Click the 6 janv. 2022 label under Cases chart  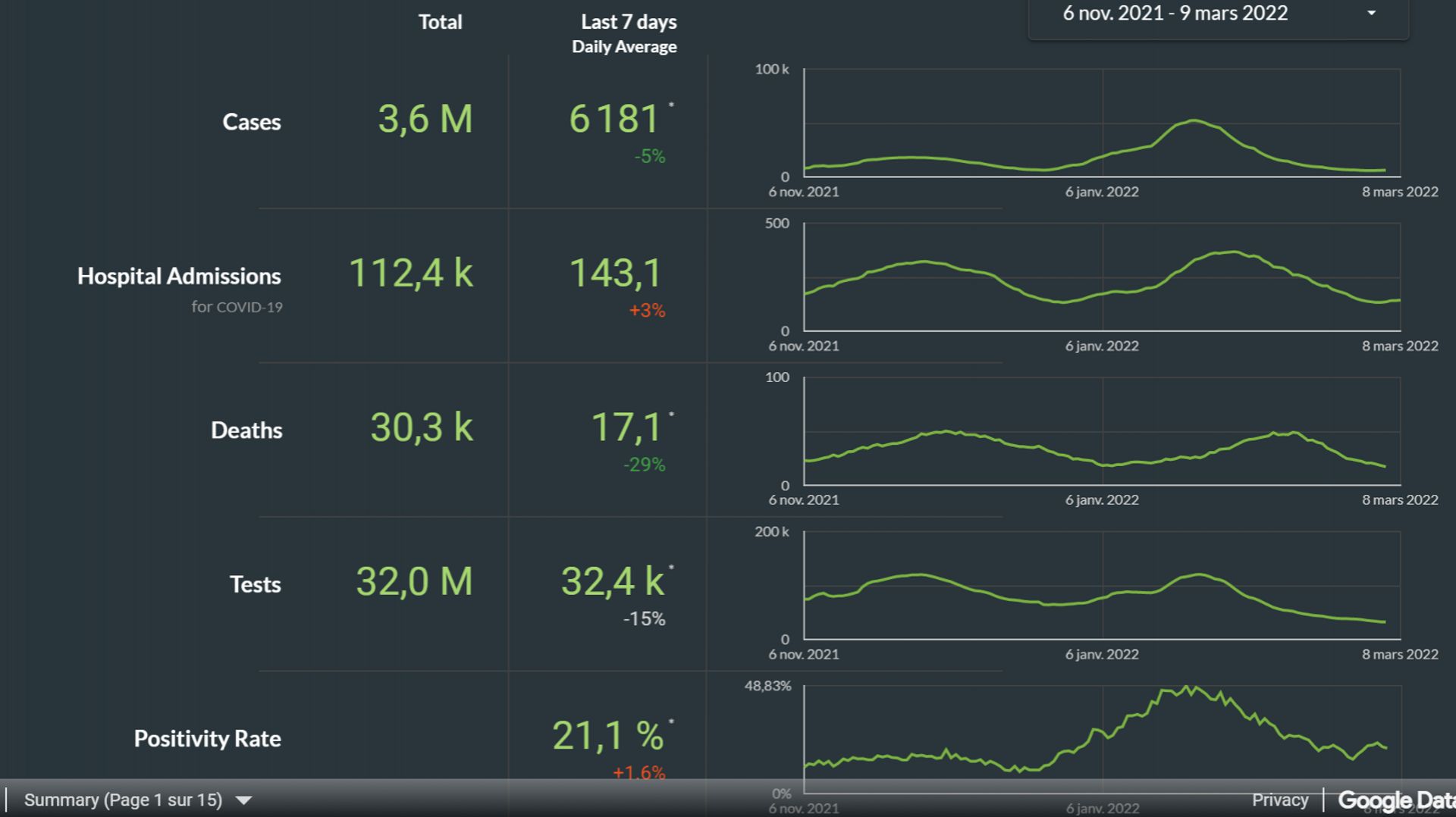tap(1102, 192)
